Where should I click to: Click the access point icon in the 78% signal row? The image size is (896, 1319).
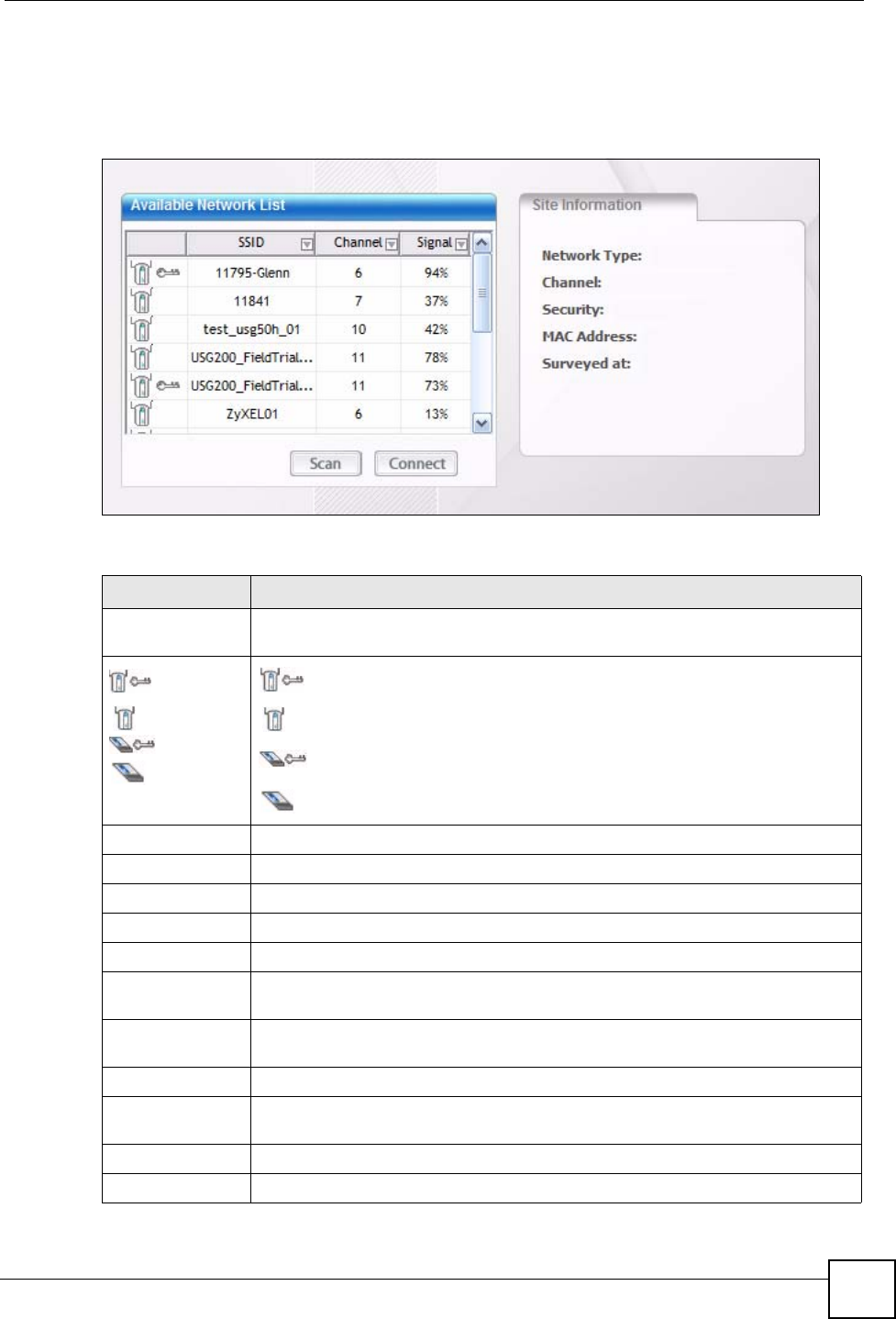pyautogui.click(x=140, y=358)
